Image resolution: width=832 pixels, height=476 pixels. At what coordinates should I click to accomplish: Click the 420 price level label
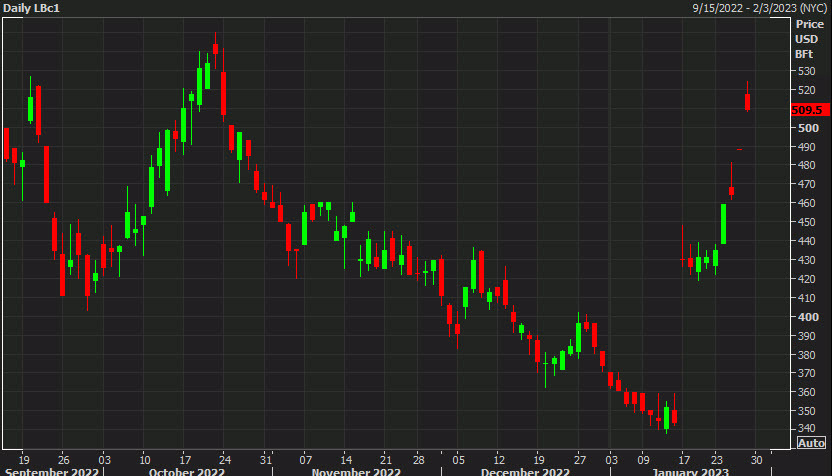[x=806, y=279]
